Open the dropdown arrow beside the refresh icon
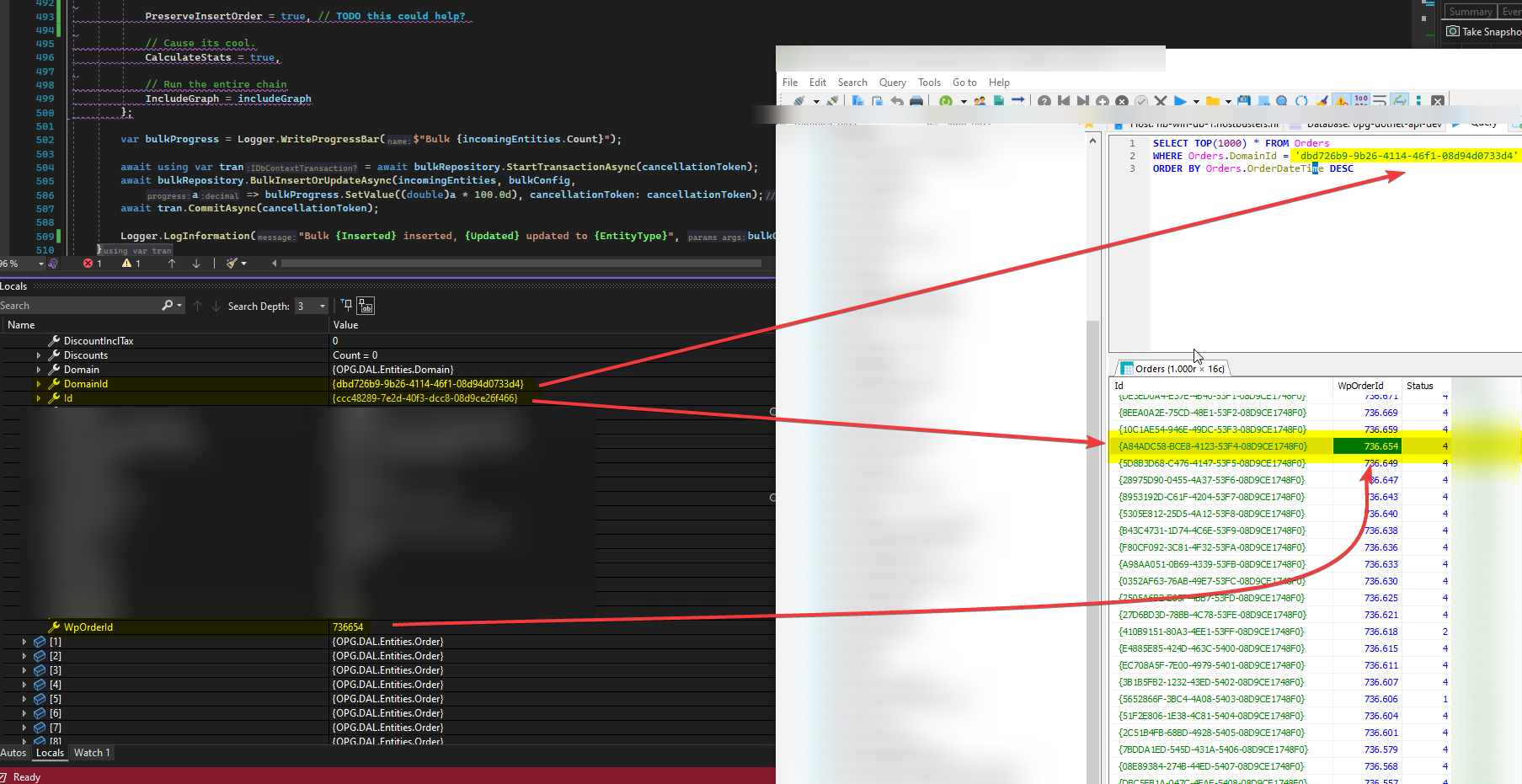1522x784 pixels. coord(964,102)
